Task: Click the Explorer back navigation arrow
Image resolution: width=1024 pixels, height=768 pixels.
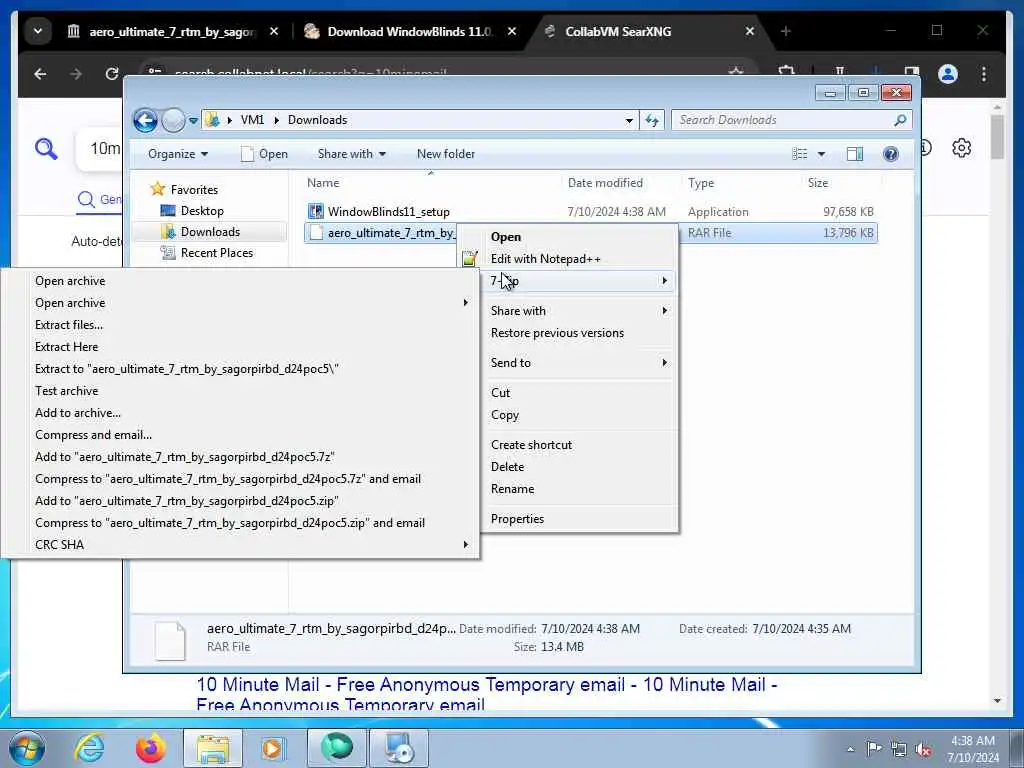Action: [x=145, y=120]
